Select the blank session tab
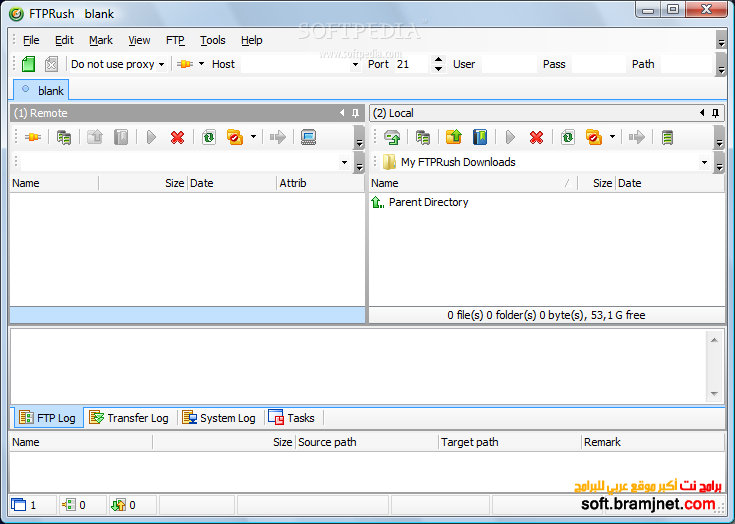This screenshot has width=735, height=524. click(42, 90)
